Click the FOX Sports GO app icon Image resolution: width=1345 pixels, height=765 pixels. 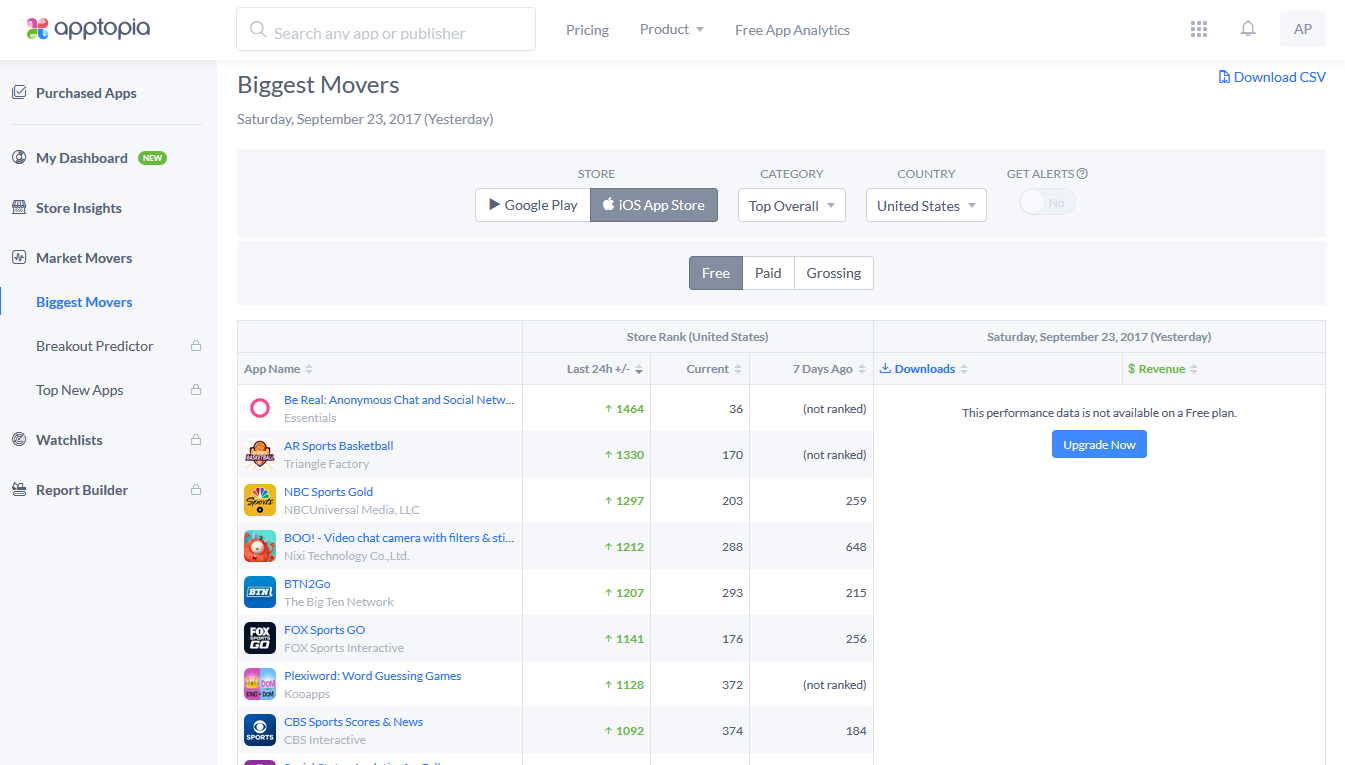point(260,638)
